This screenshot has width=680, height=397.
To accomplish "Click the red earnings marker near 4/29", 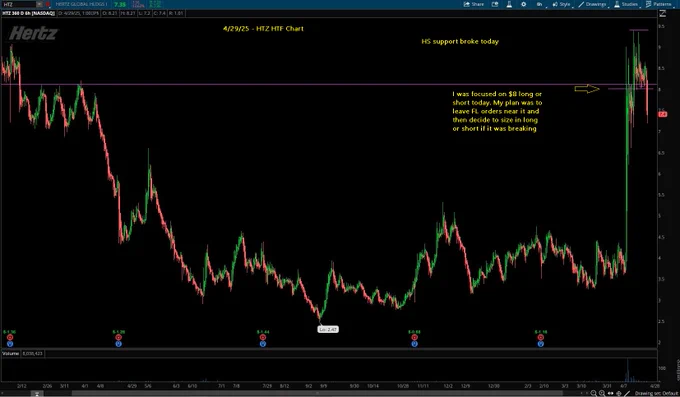I will click(x=118, y=338).
